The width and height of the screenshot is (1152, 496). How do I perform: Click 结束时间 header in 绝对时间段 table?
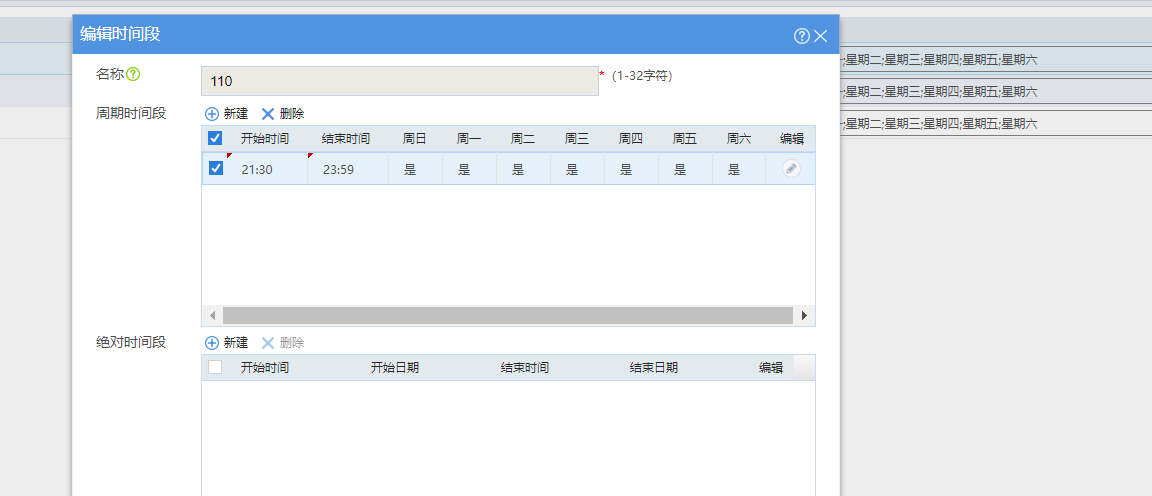(525, 367)
